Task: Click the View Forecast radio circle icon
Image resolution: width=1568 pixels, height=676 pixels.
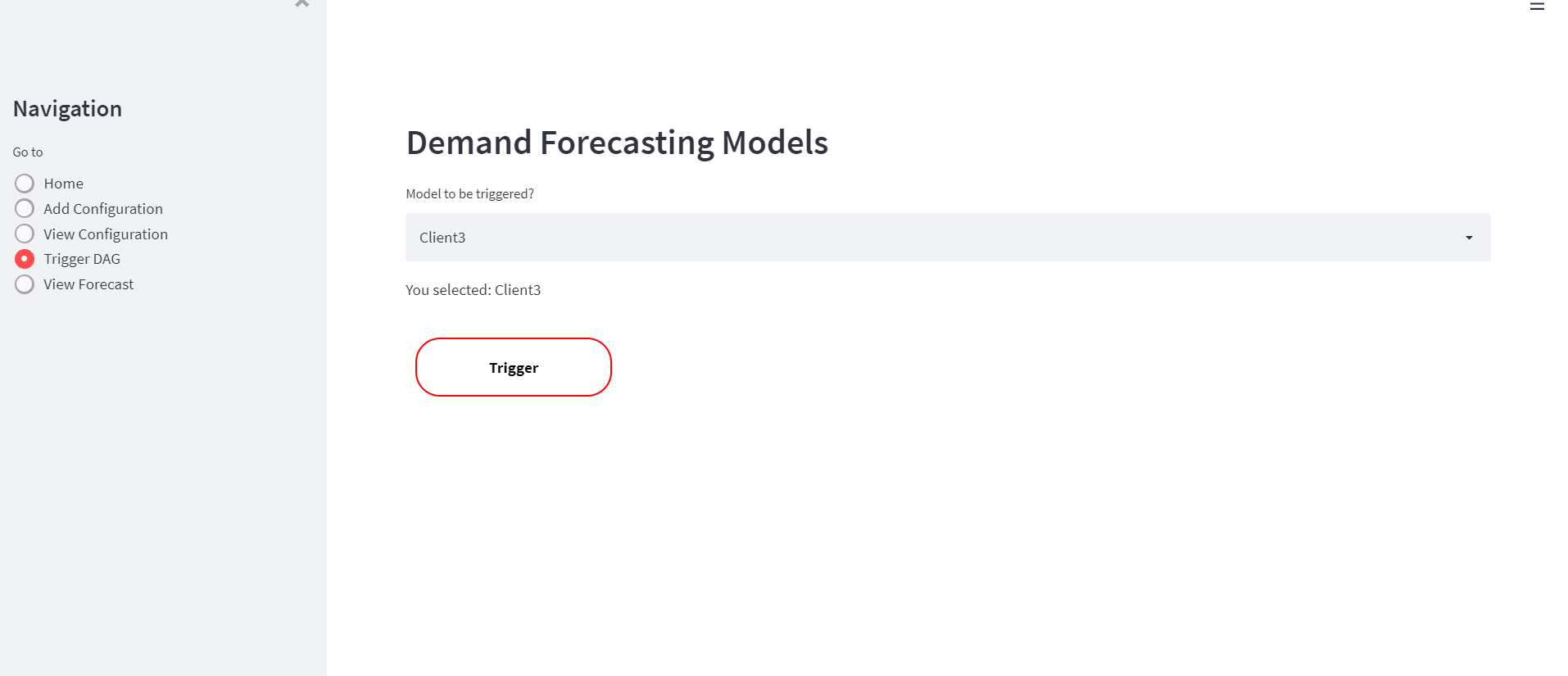Action: [x=24, y=284]
